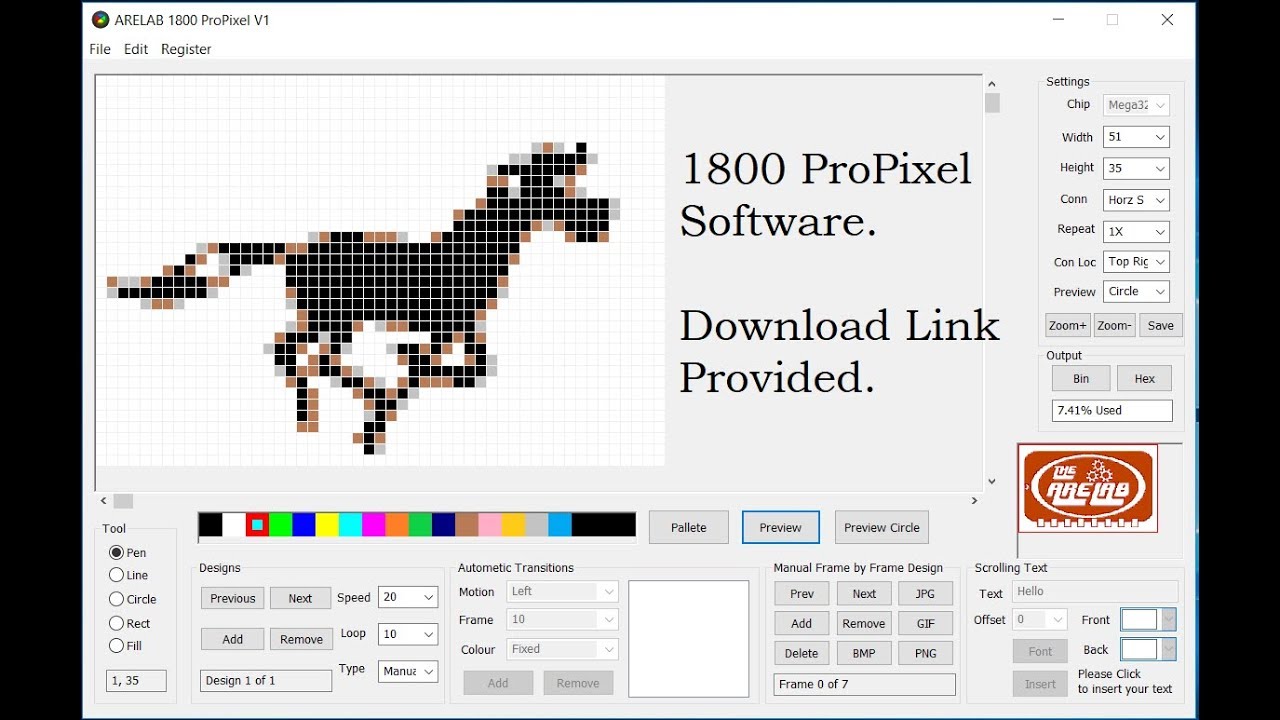This screenshot has height=720, width=1280.
Task: Export output as Bin
Action: pos(1081,379)
